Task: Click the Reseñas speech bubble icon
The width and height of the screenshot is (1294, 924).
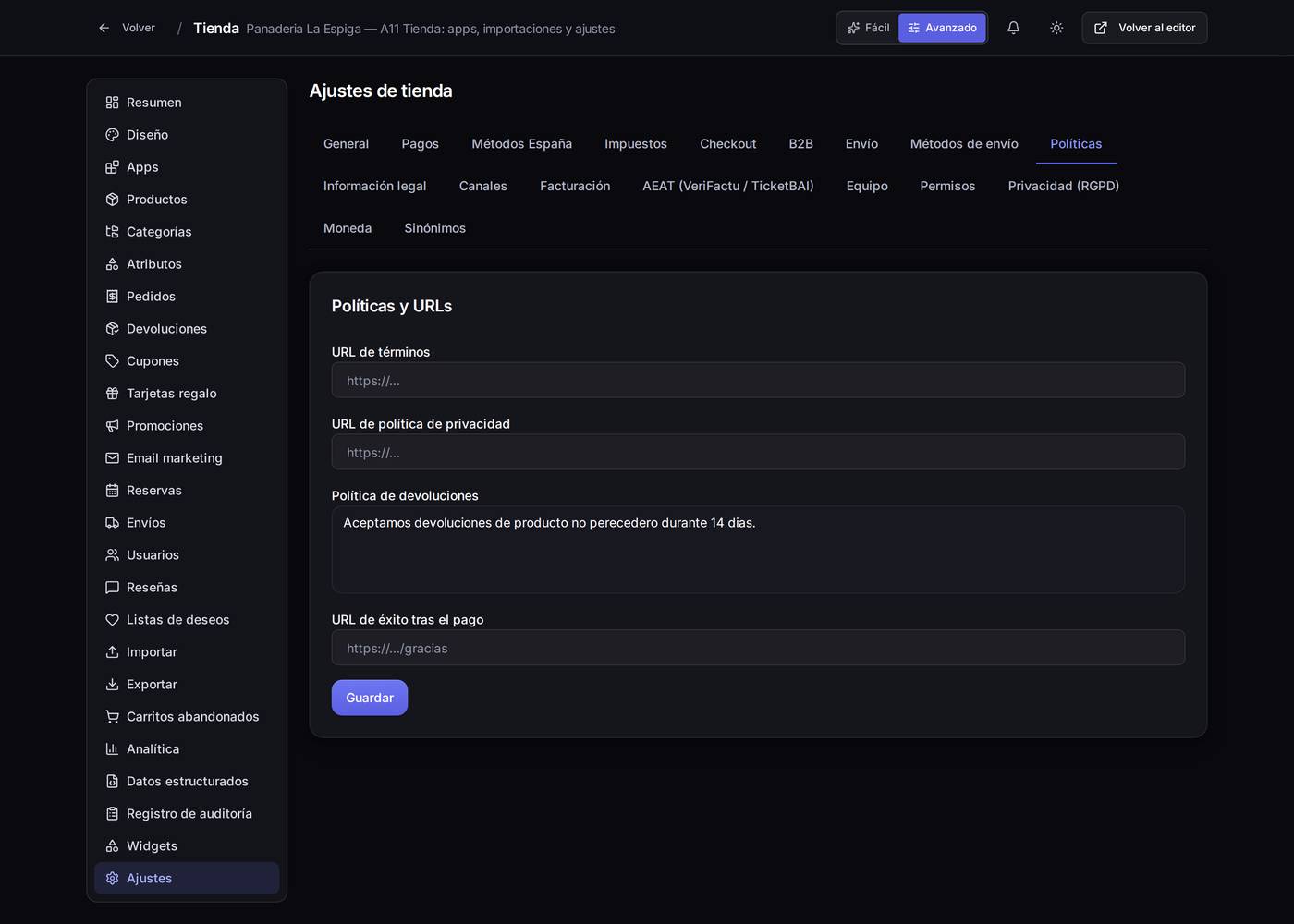Action: 112,588
